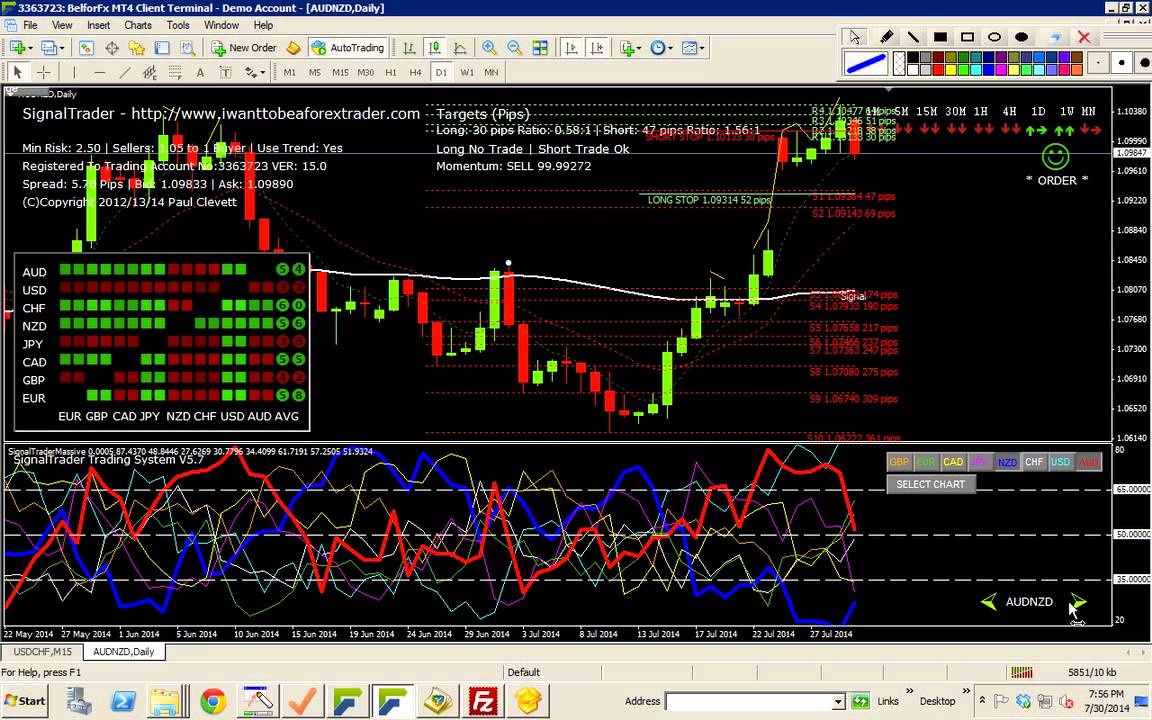Select the Fibonacci retracement tool
This screenshot has width=1152, height=720.
[175, 72]
